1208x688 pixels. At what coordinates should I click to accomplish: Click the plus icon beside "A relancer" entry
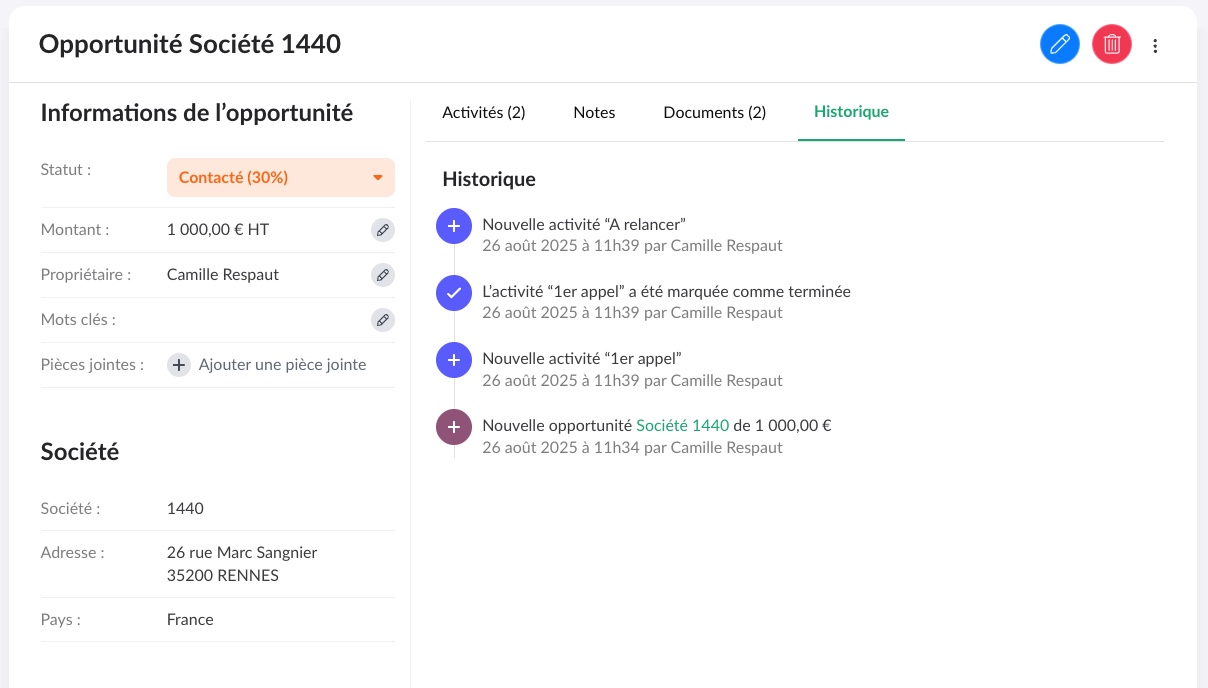point(453,226)
